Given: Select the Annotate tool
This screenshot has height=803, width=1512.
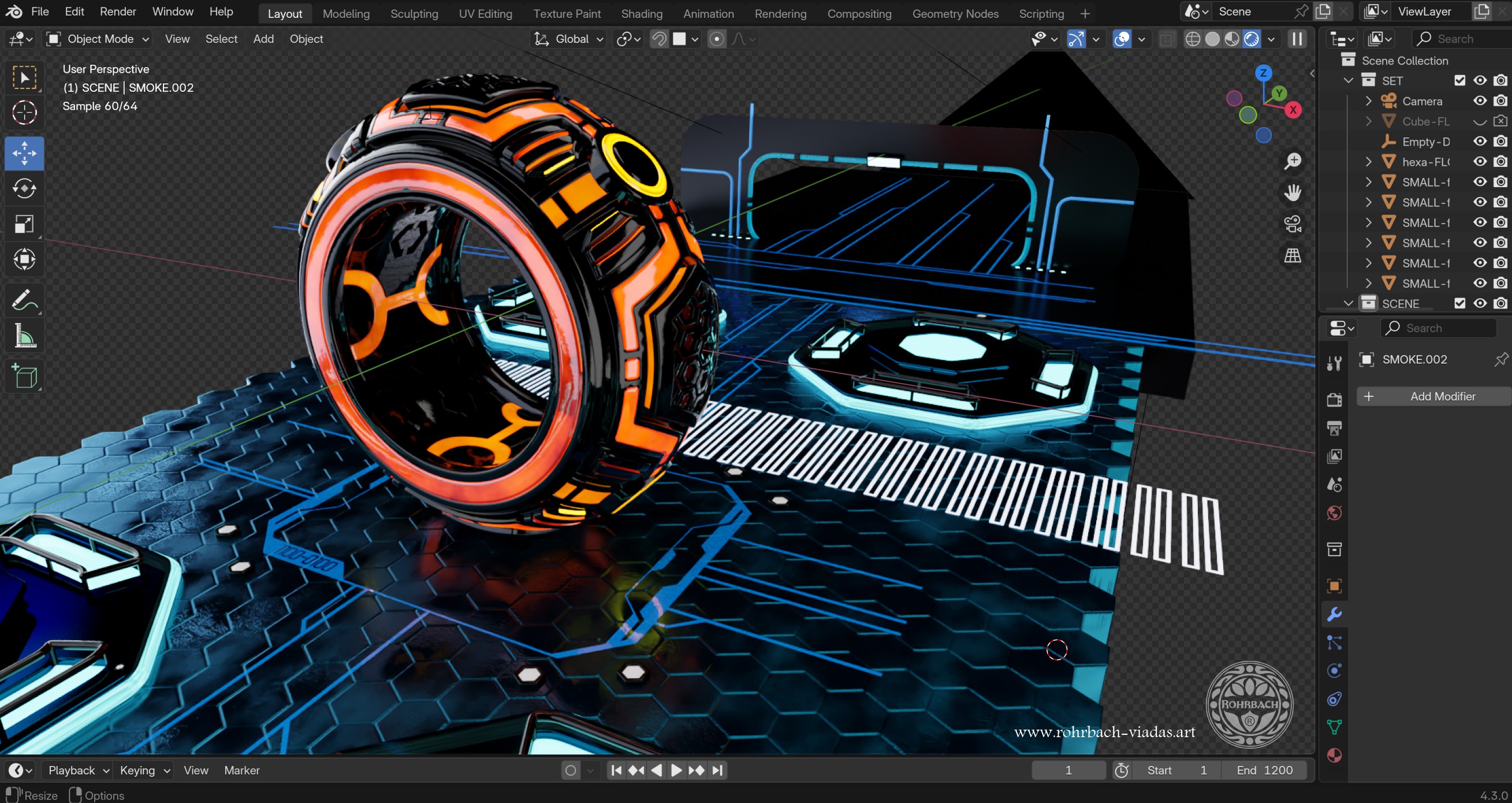Looking at the screenshot, I should pyautogui.click(x=24, y=300).
